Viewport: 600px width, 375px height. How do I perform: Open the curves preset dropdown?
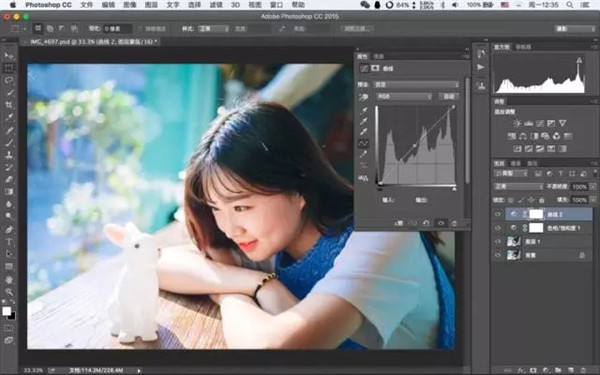[416, 85]
